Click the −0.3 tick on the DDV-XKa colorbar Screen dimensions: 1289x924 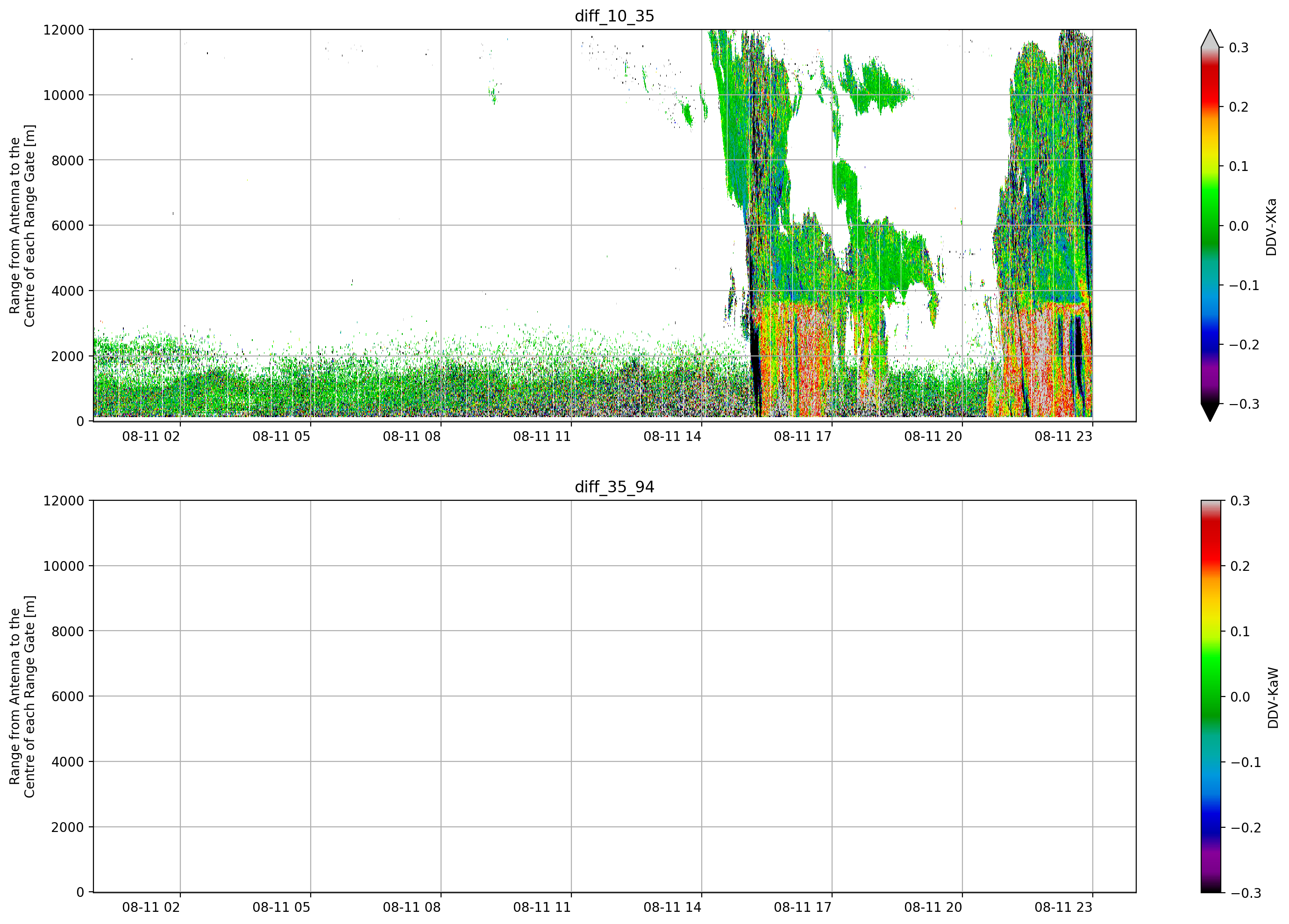(x=1244, y=404)
